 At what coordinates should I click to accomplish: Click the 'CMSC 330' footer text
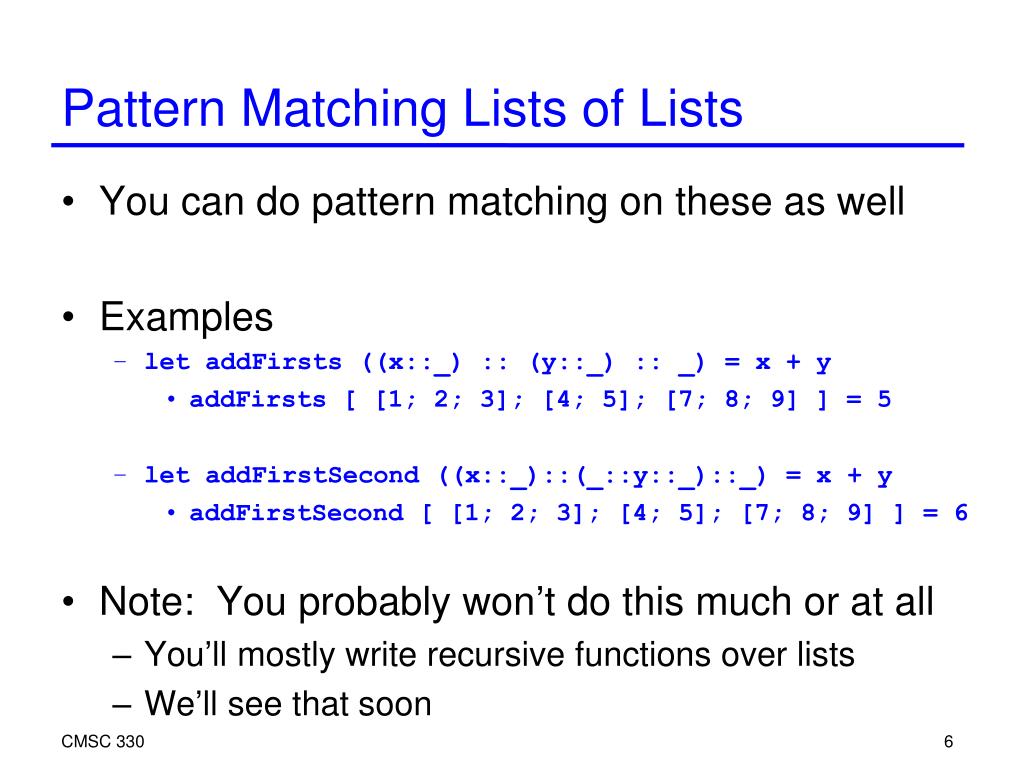[103, 742]
